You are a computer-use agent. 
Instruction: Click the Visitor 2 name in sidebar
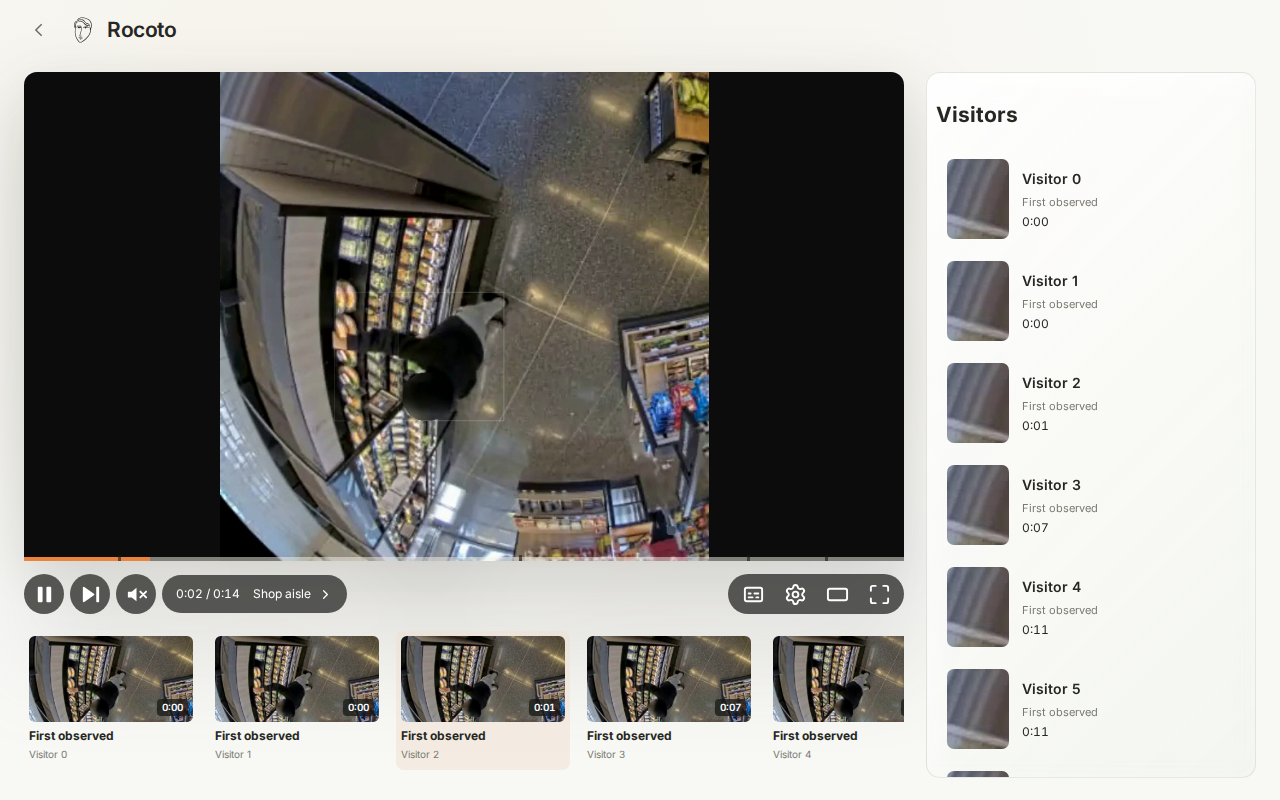coord(1051,383)
